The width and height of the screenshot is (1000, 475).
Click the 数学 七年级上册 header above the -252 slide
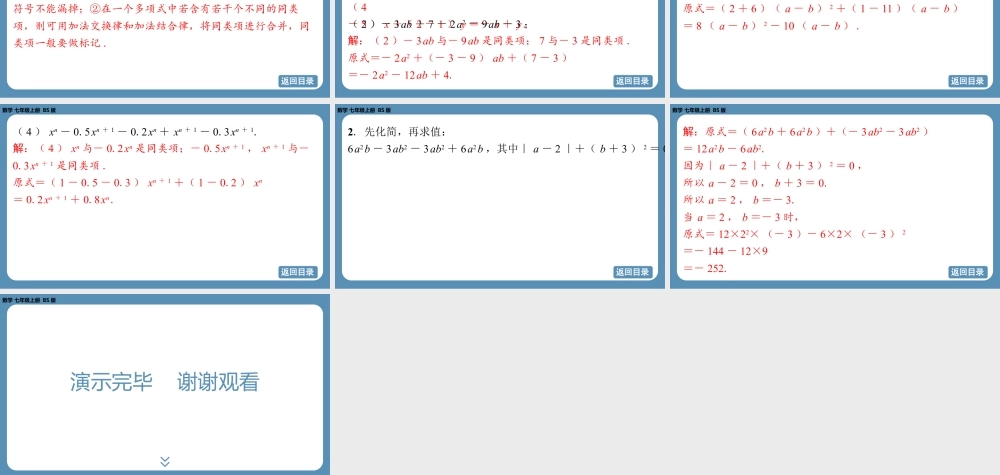click(x=699, y=109)
